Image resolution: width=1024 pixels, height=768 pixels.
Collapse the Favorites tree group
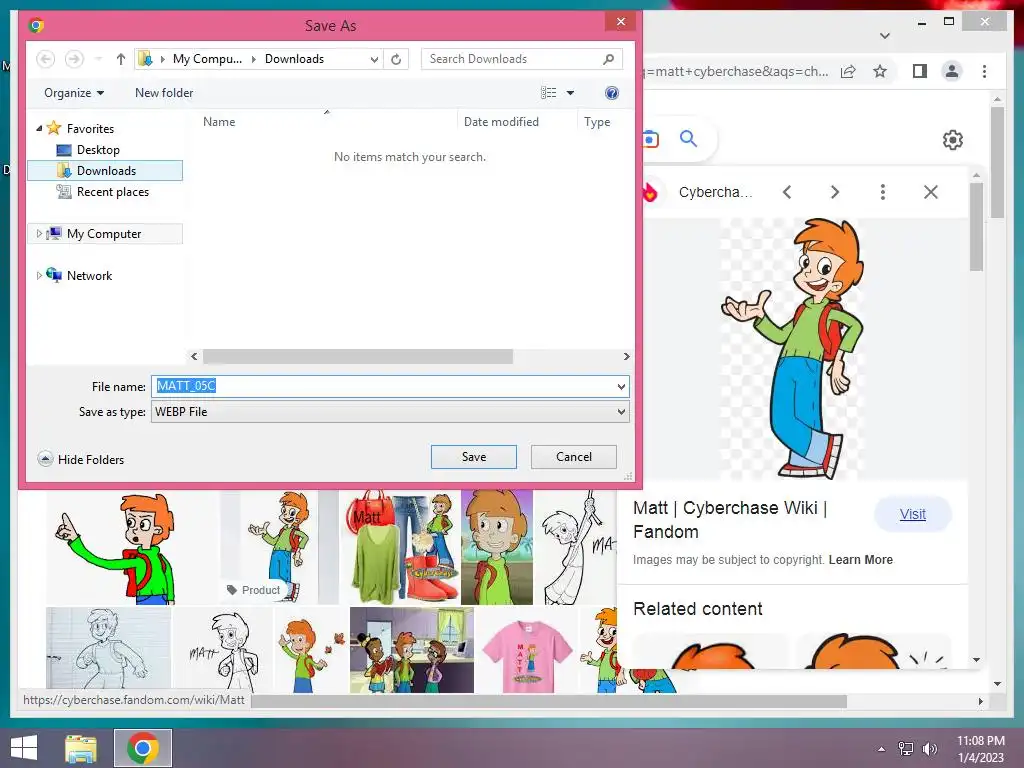point(39,129)
